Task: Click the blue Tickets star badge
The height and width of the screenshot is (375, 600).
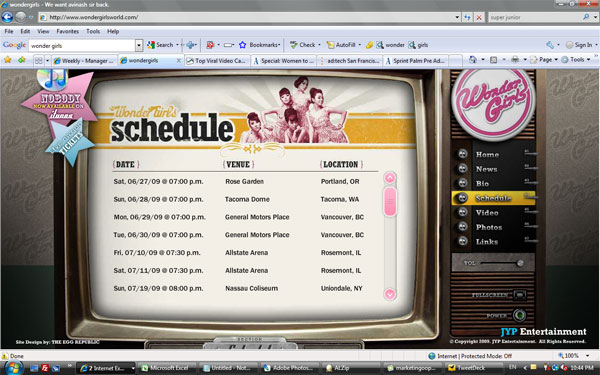Action: 70,142
